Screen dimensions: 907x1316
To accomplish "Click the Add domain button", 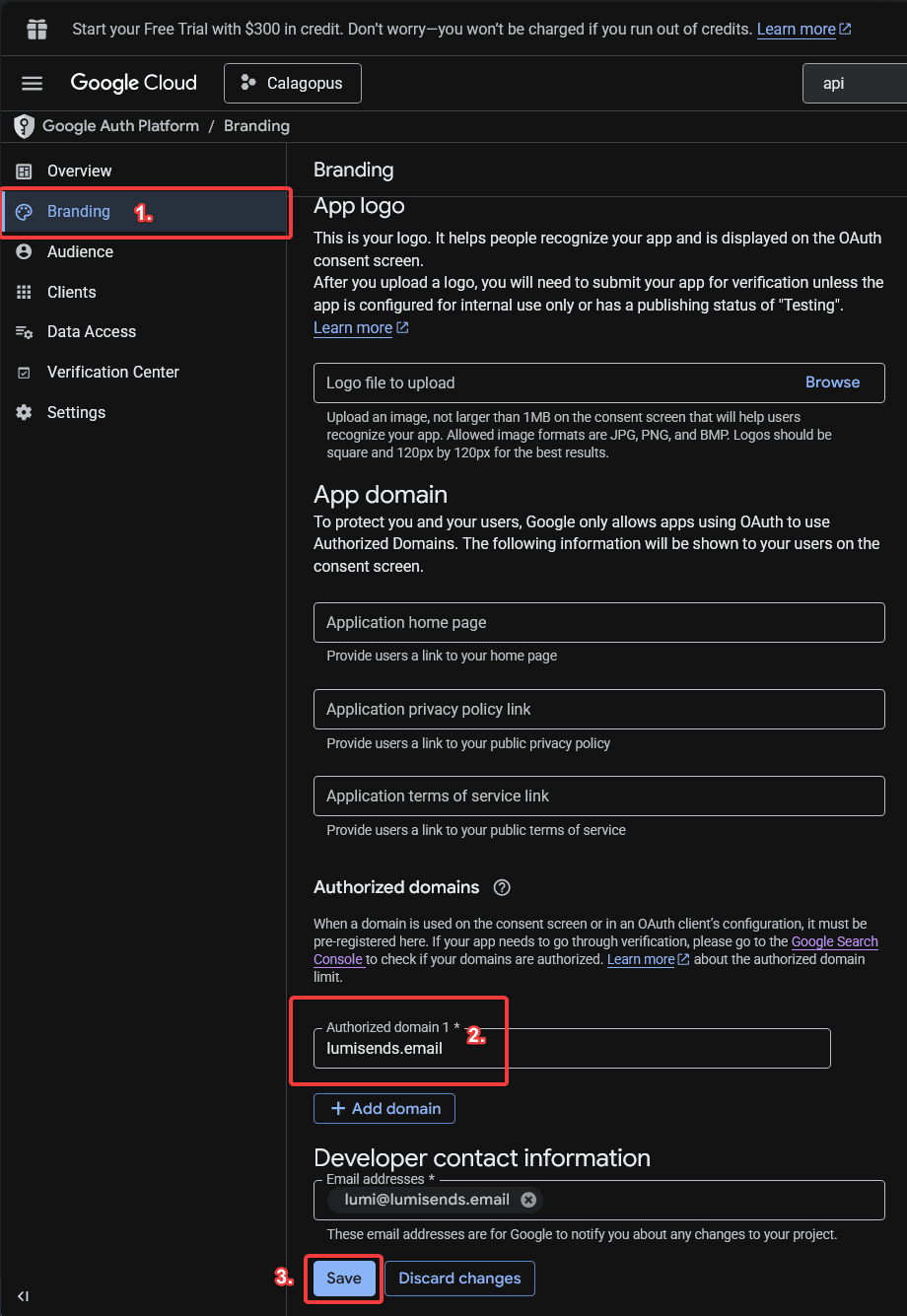I will [384, 1109].
